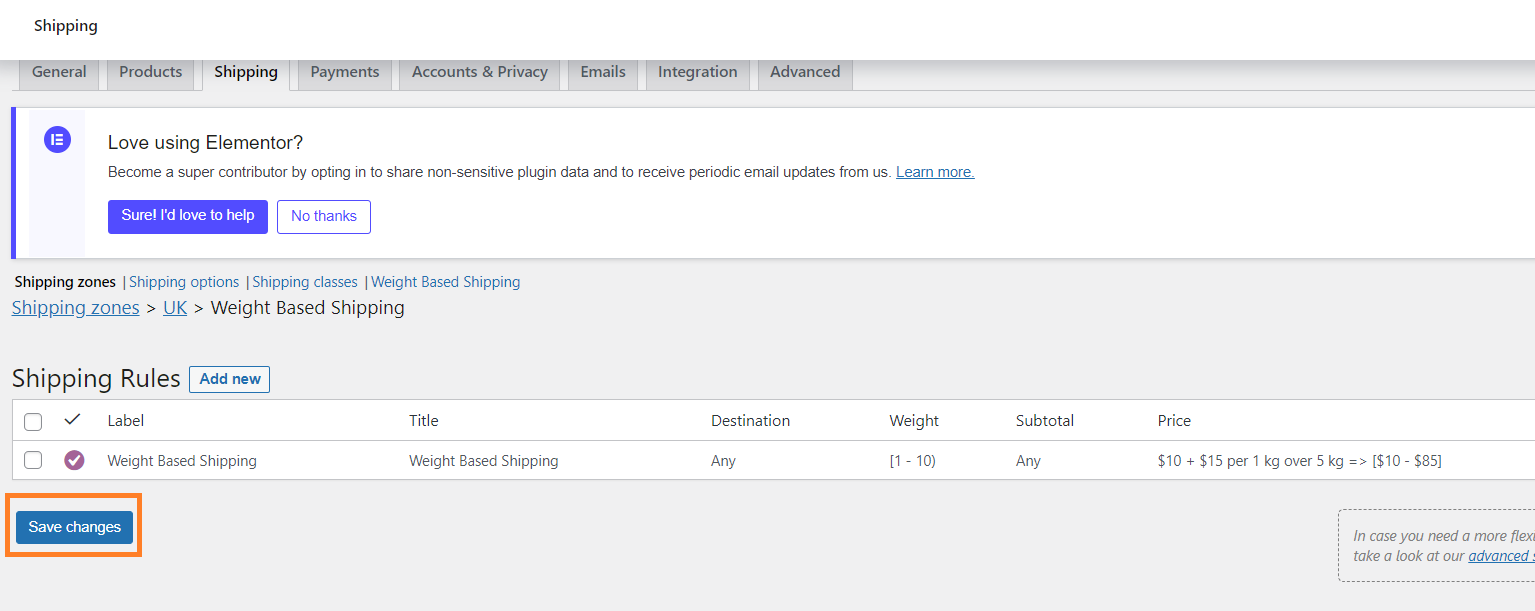Click the Save changes button
1535x611 pixels.
tap(74, 527)
